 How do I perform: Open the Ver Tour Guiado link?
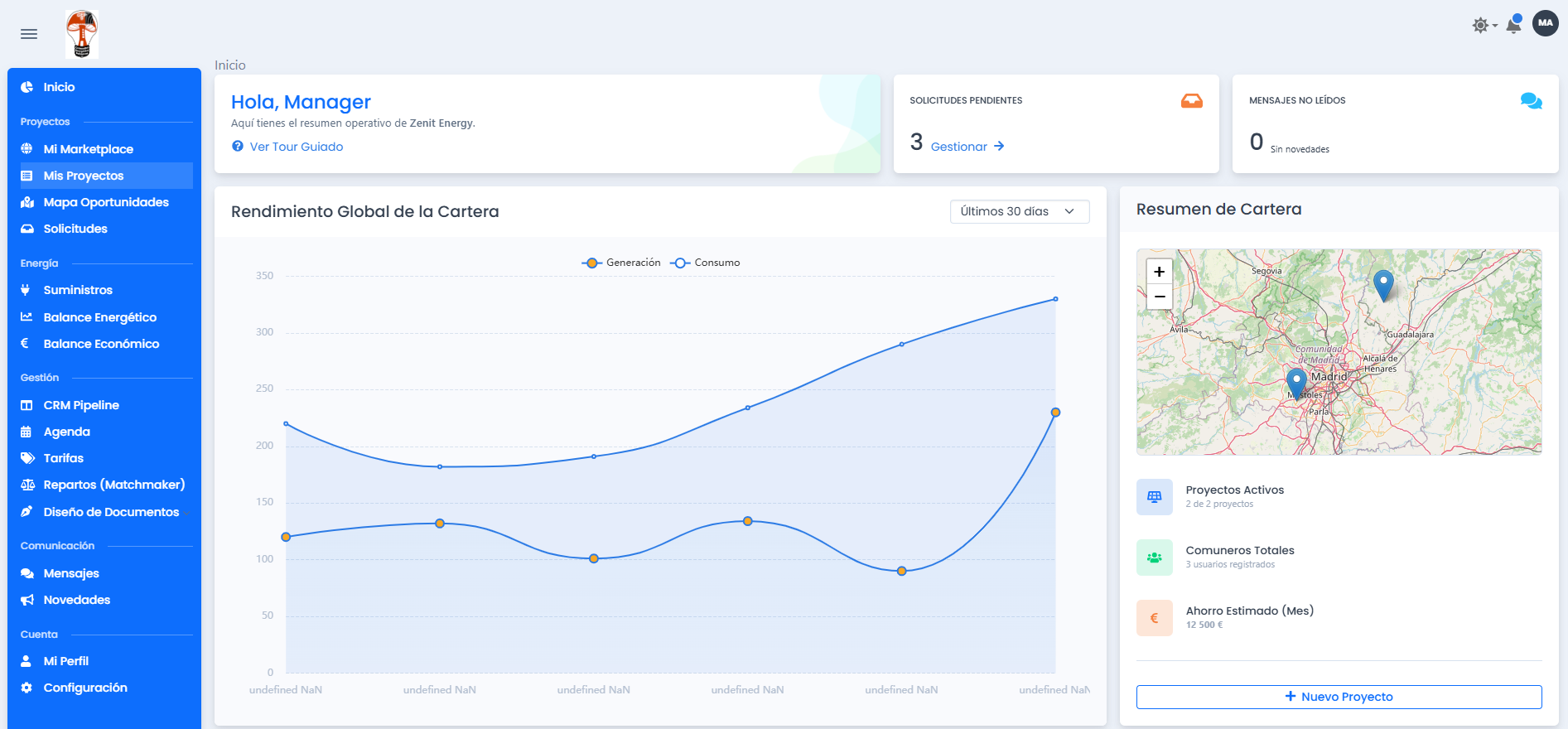[x=296, y=147]
